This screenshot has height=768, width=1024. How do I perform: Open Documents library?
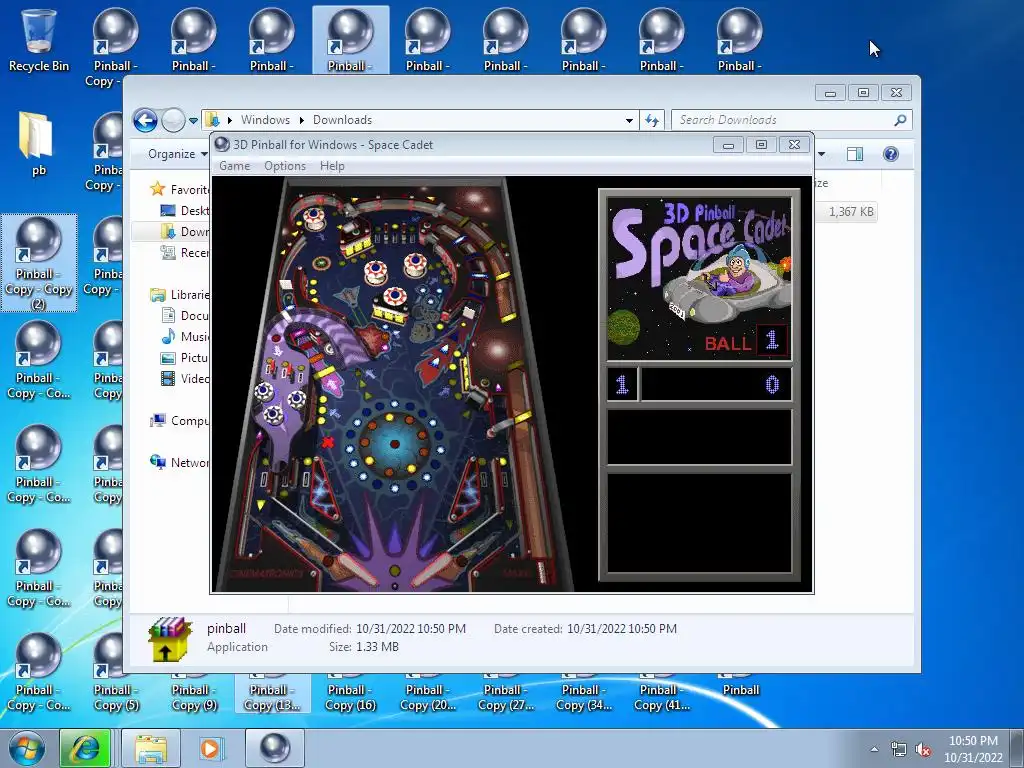pos(185,315)
